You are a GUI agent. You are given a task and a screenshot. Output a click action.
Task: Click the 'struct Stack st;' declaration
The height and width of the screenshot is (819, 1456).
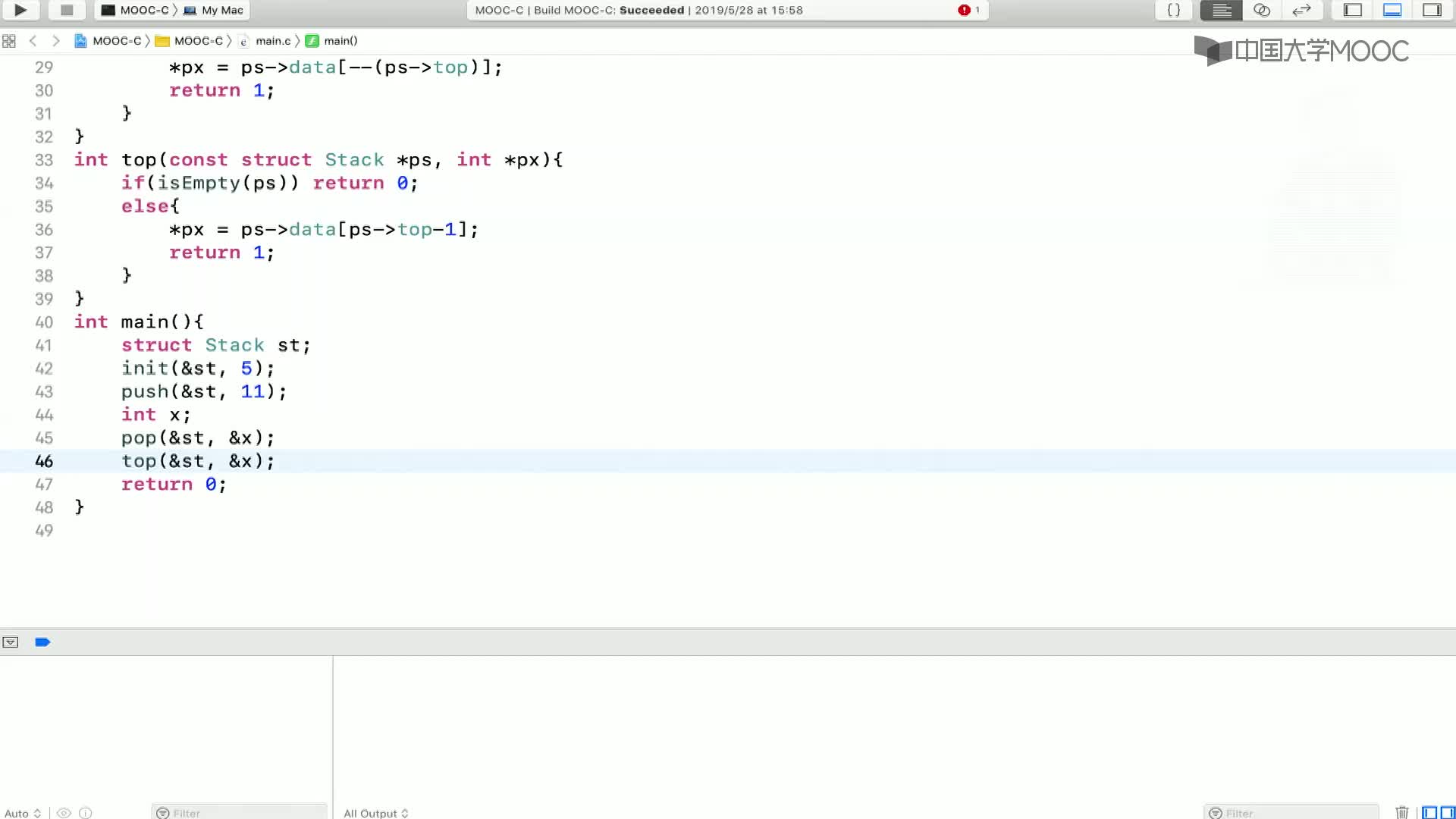(216, 345)
